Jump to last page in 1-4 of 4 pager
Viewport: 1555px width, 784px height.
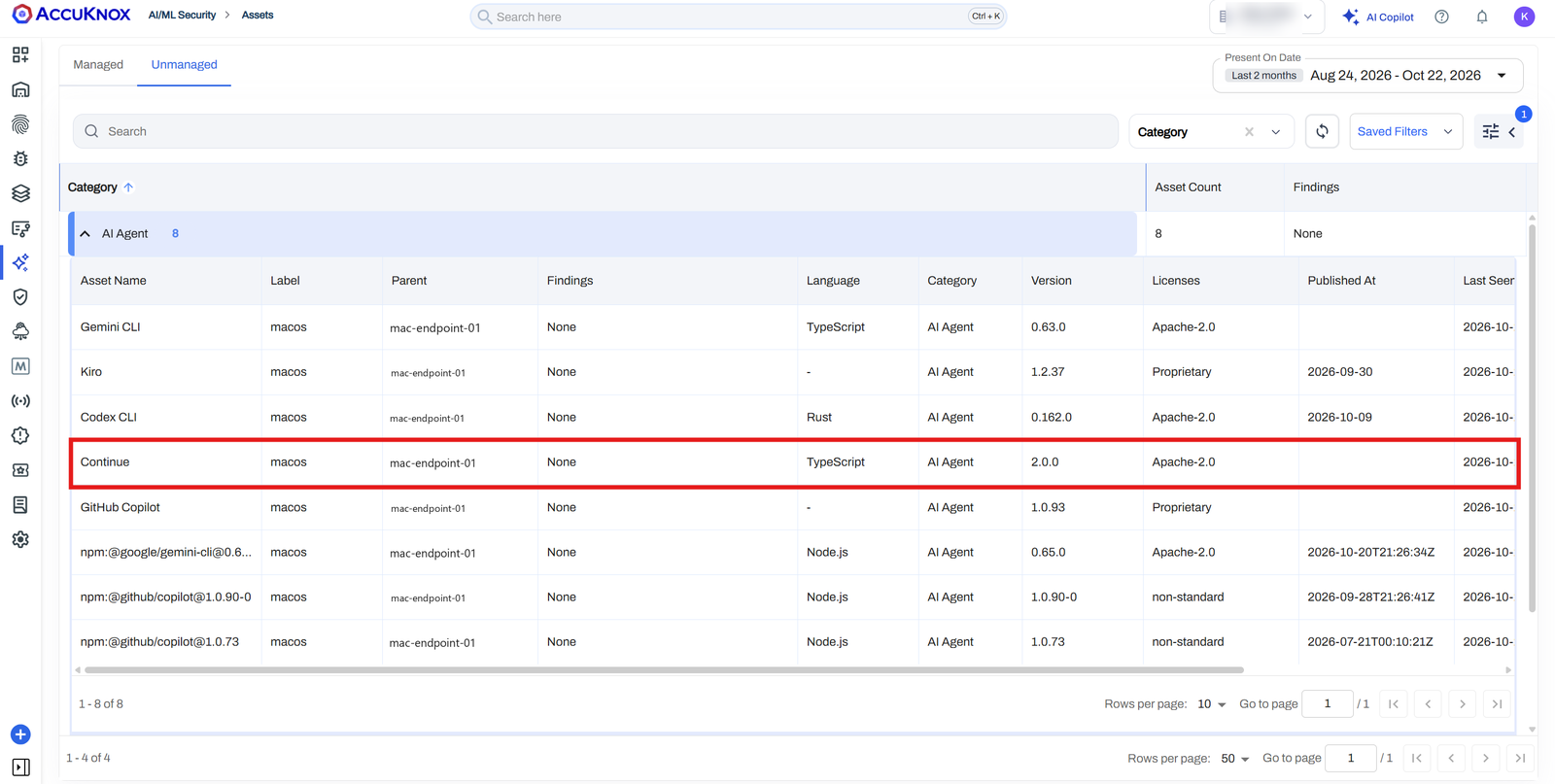tap(1520, 759)
